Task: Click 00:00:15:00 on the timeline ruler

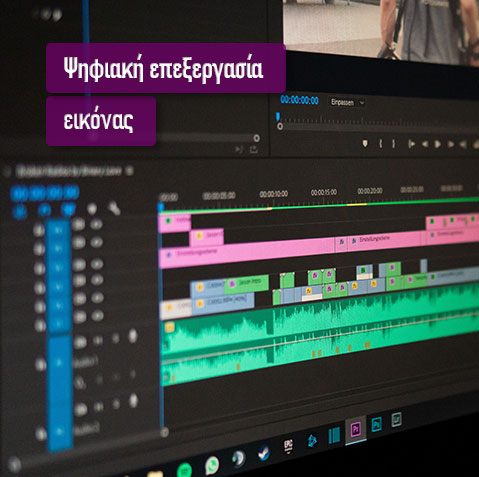Action: coord(324,192)
